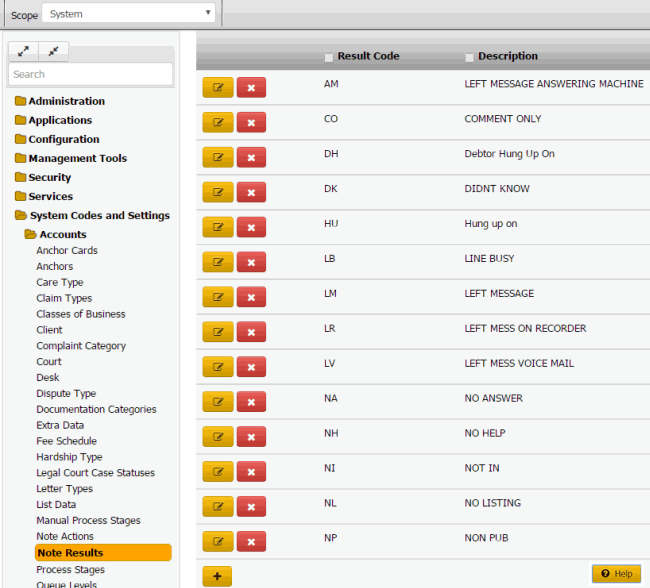
Task: Select Note Actions in the tree
Action: click(65, 537)
